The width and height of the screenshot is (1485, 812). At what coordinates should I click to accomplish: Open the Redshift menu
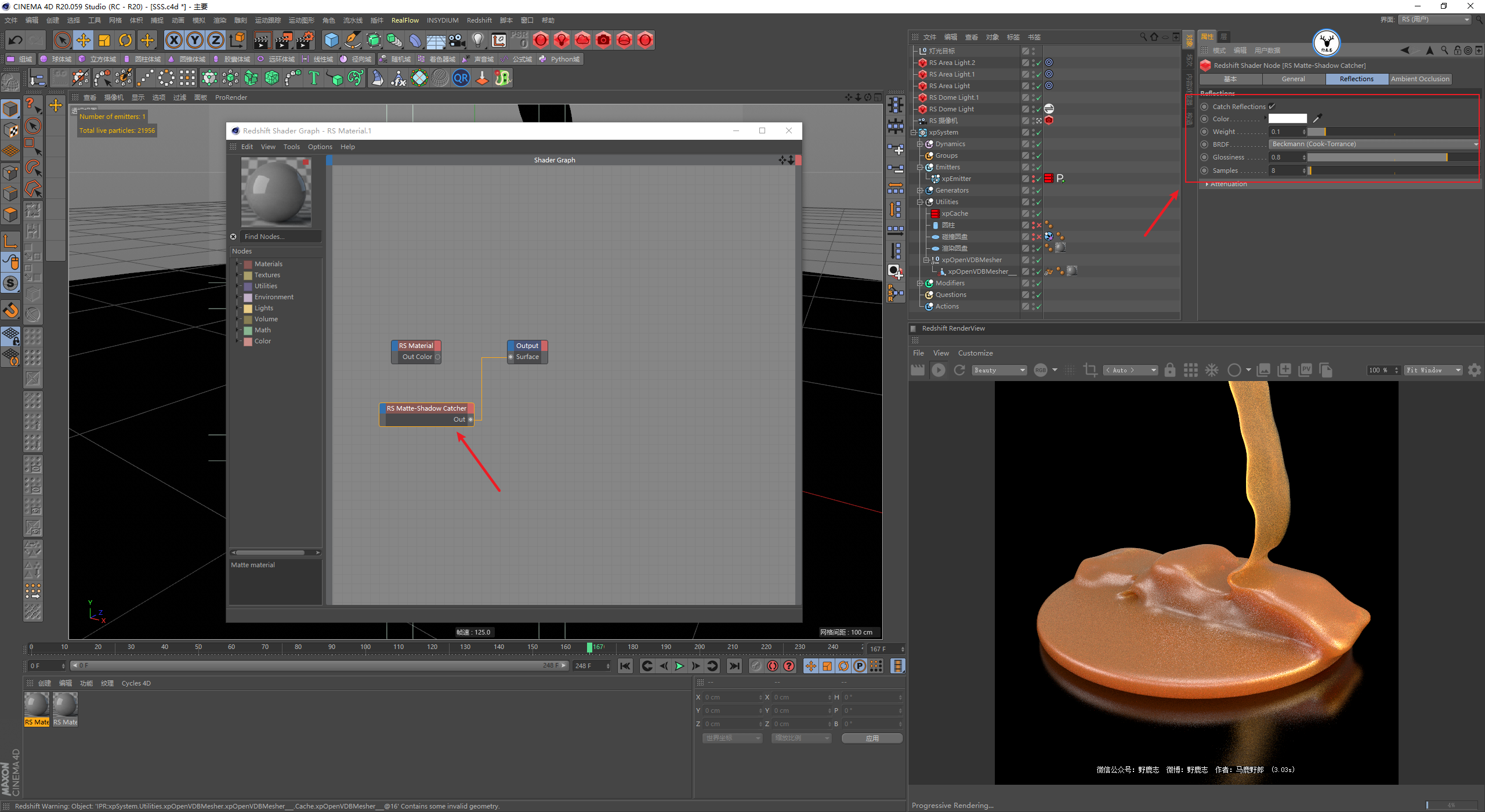pyautogui.click(x=479, y=20)
